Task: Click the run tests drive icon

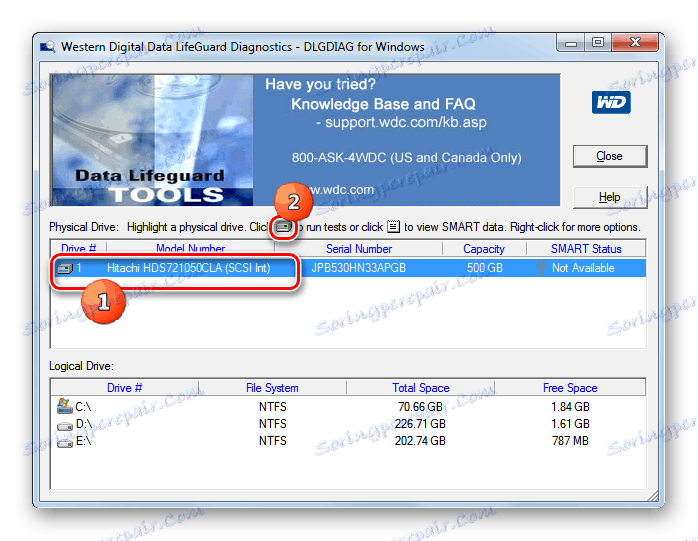Action: (x=283, y=228)
